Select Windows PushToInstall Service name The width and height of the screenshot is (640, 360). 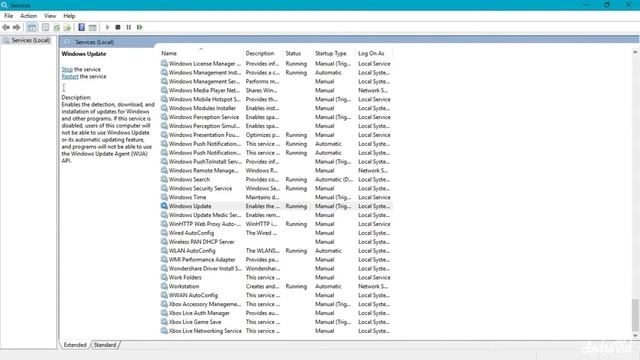(205, 162)
